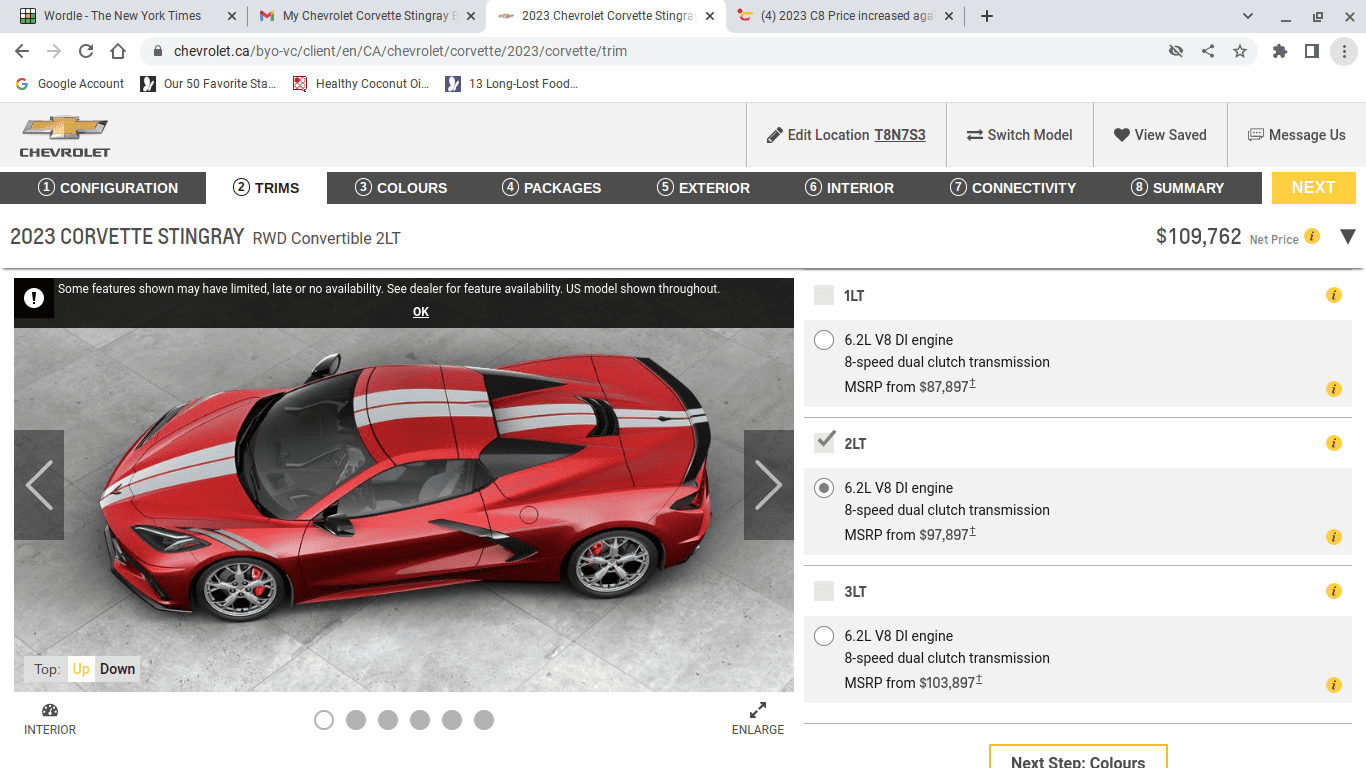Click the bookmark star in the address bar
The height and width of the screenshot is (768, 1366).
pos(1240,49)
